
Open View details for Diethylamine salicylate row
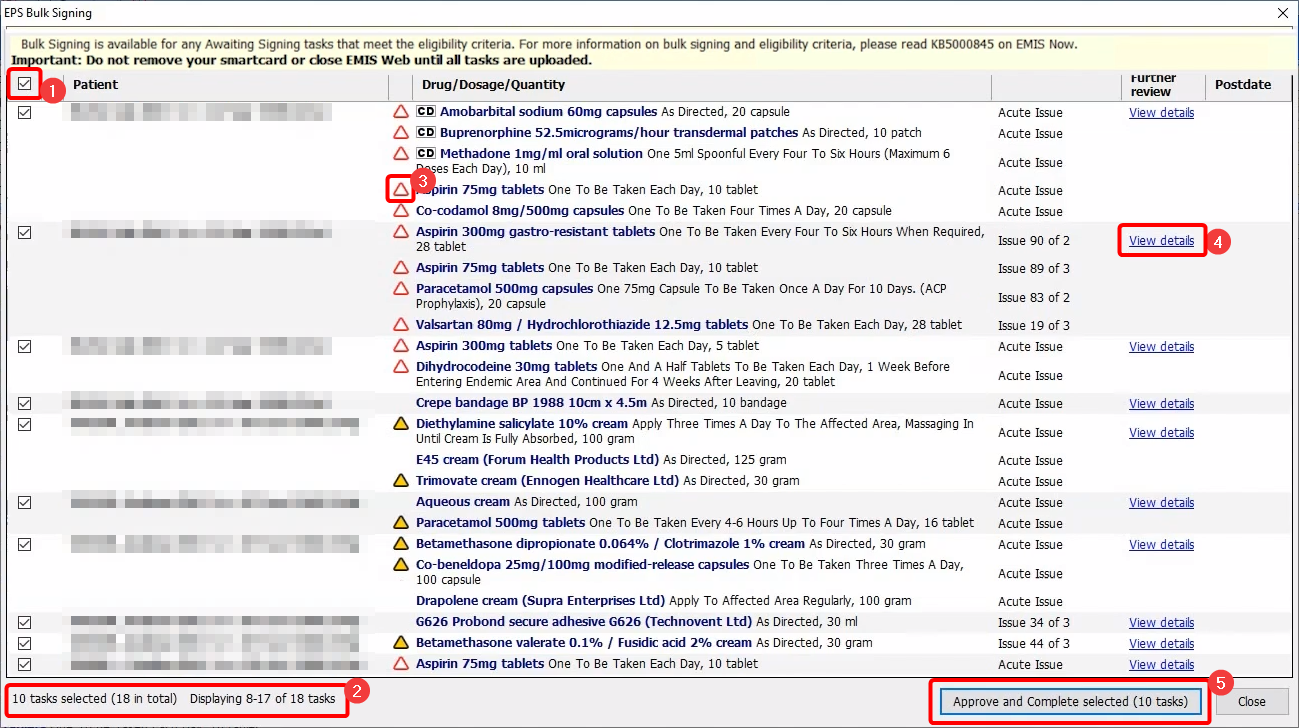[x=1161, y=433]
